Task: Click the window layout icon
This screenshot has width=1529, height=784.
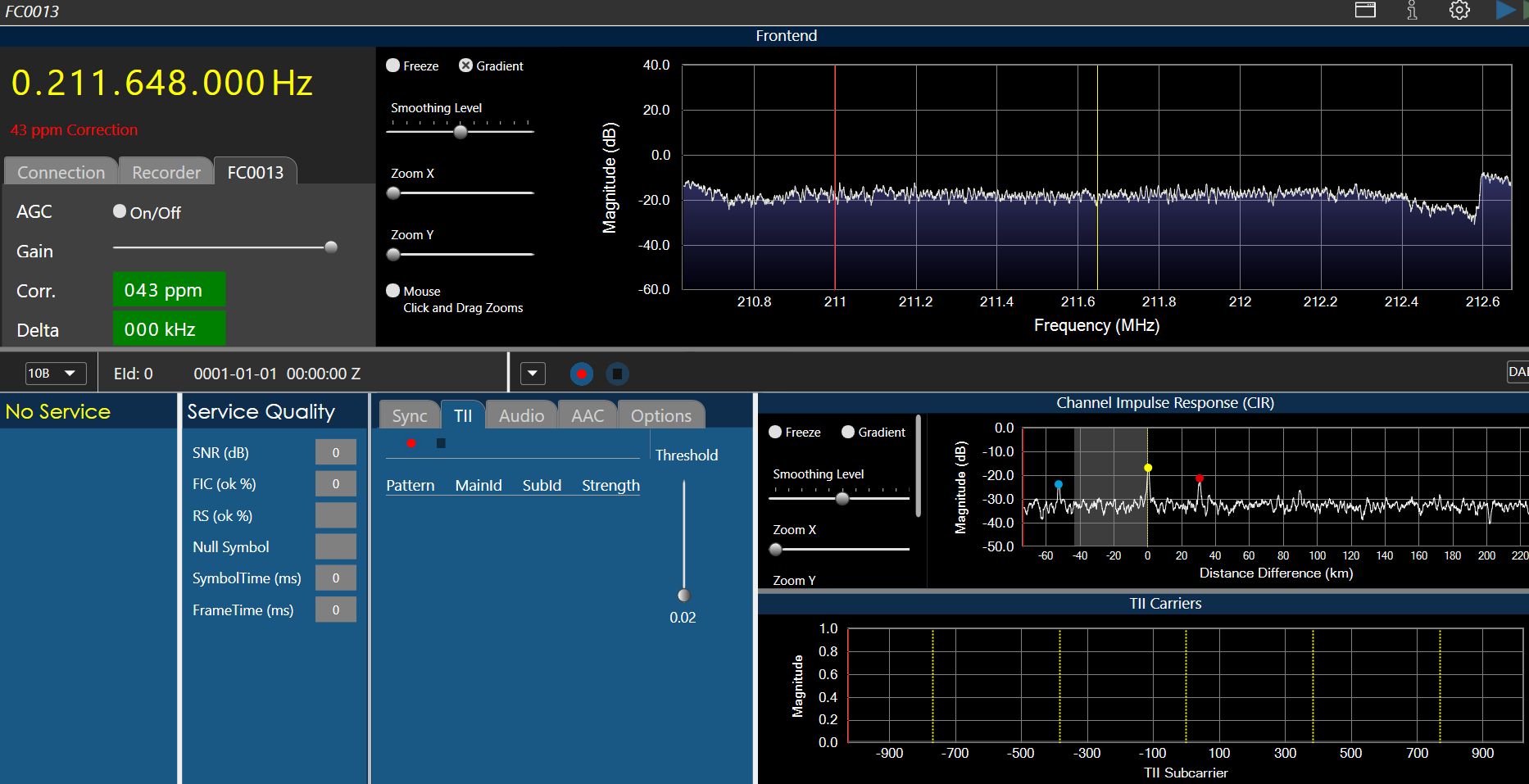Action: [x=1365, y=11]
